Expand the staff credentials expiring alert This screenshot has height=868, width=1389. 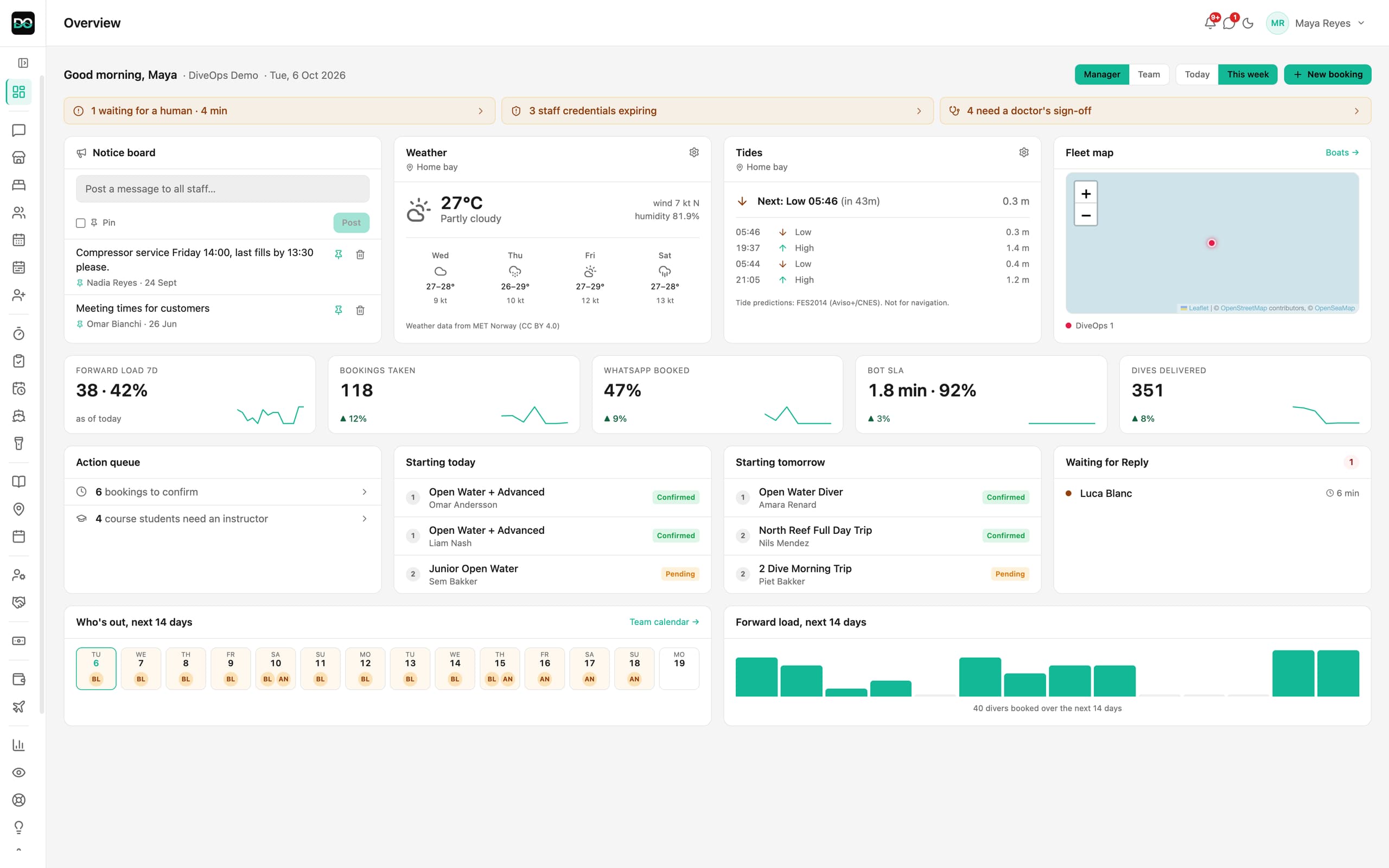tap(717, 111)
